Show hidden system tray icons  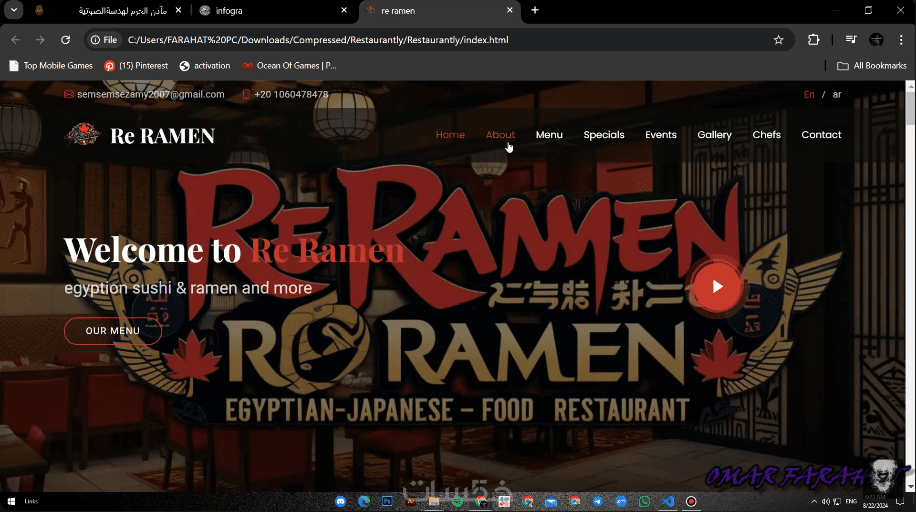pos(814,501)
